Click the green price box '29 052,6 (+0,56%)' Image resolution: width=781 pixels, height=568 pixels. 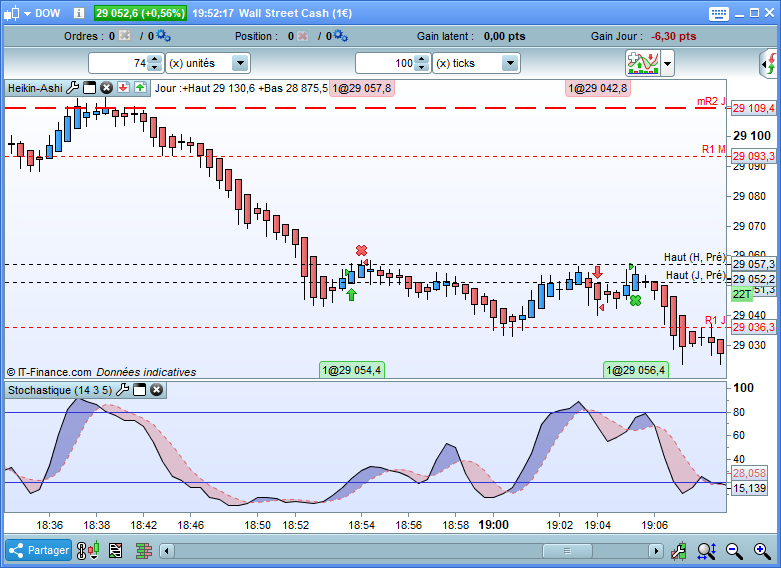point(140,13)
